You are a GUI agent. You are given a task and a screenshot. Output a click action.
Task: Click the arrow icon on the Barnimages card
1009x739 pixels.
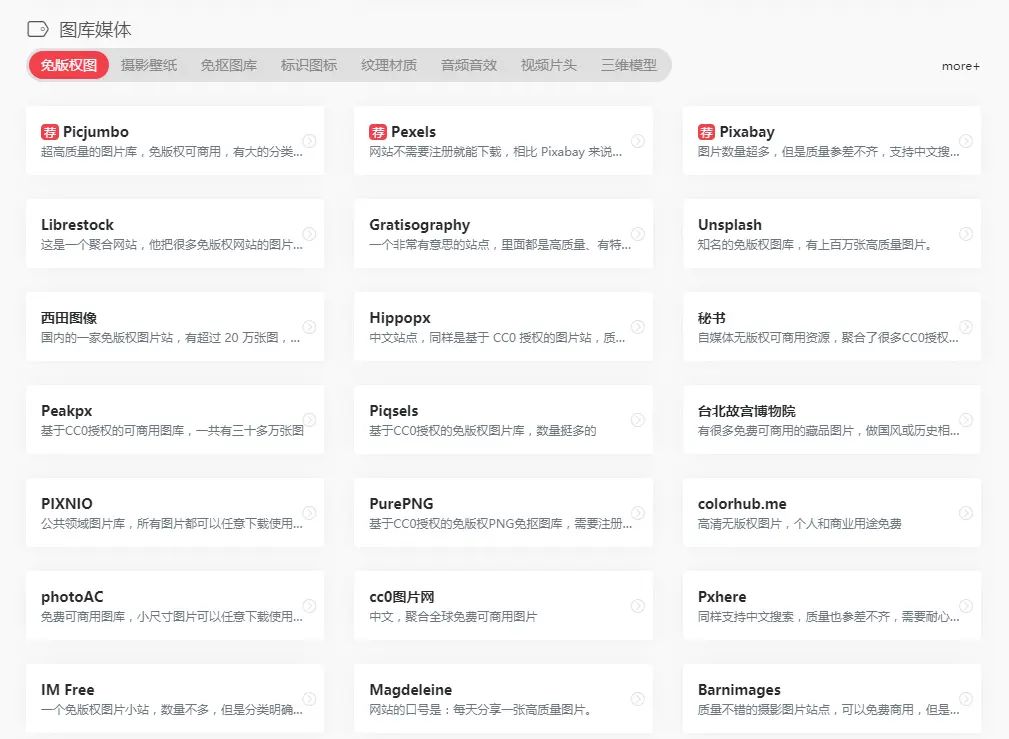pos(965,698)
